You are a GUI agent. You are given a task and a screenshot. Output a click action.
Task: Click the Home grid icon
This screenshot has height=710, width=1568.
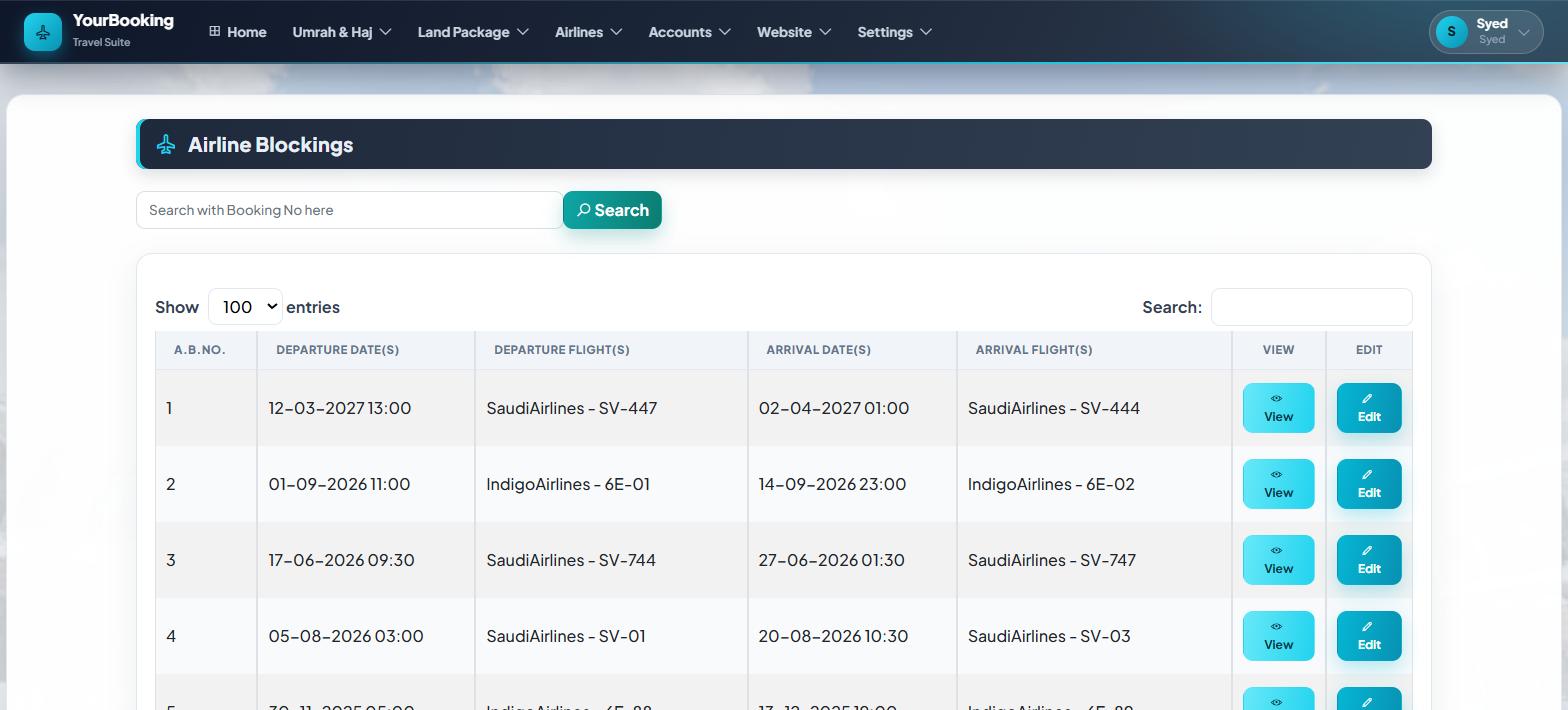pos(214,31)
